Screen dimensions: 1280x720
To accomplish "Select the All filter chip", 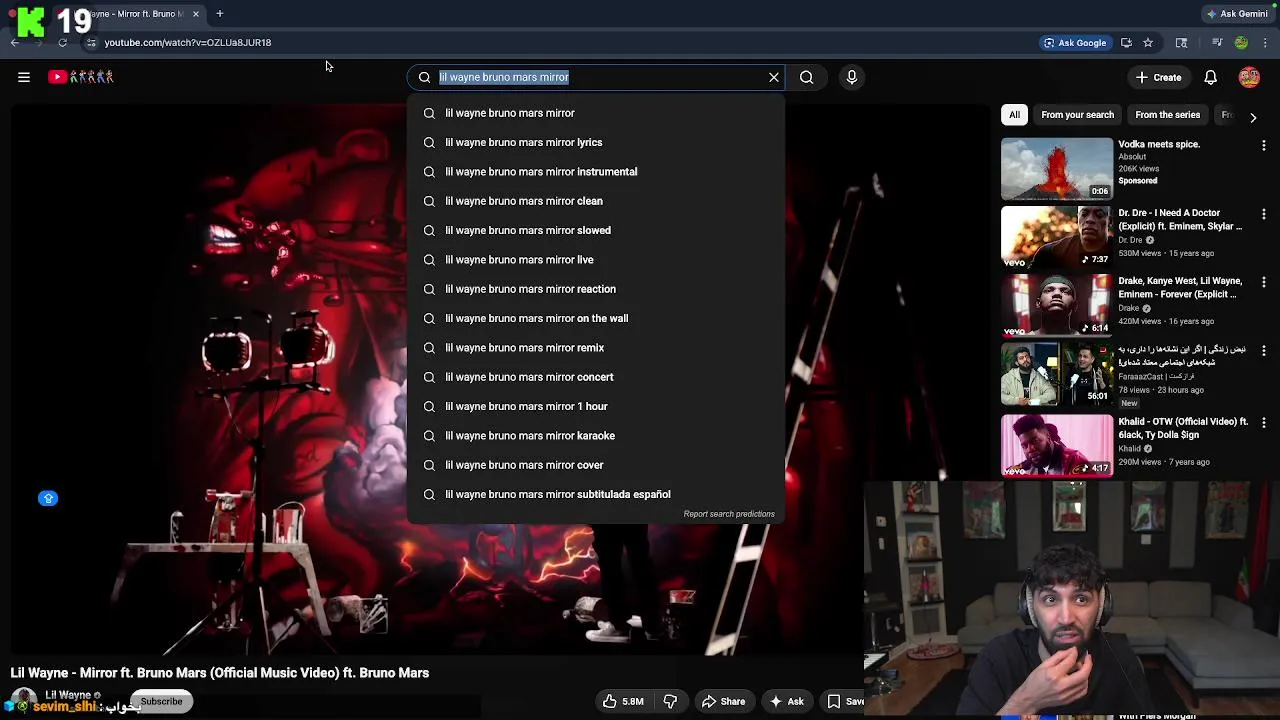I will pos(1014,115).
